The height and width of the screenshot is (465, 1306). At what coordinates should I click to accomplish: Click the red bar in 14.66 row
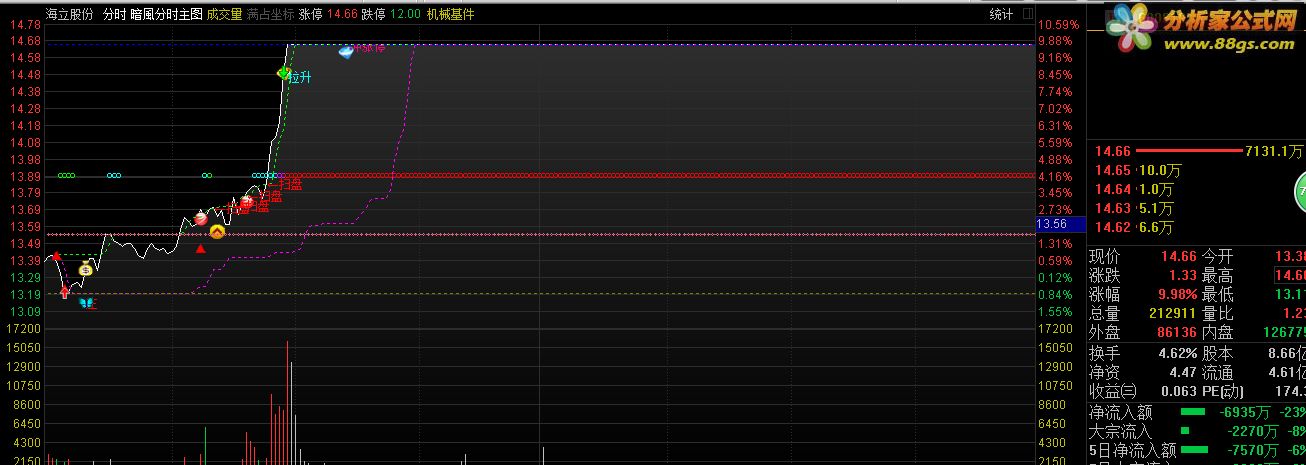(x=1188, y=151)
